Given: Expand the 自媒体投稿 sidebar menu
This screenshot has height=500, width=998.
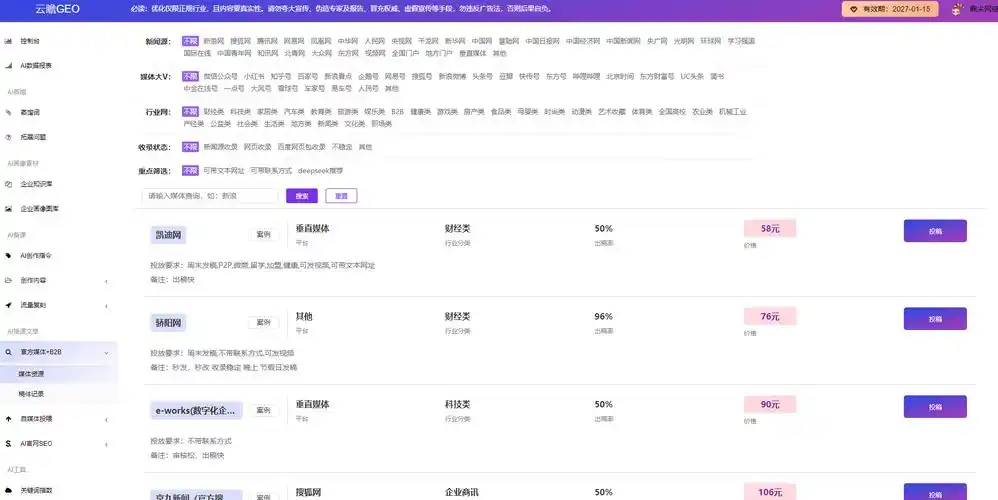Looking at the screenshot, I should point(106,419).
